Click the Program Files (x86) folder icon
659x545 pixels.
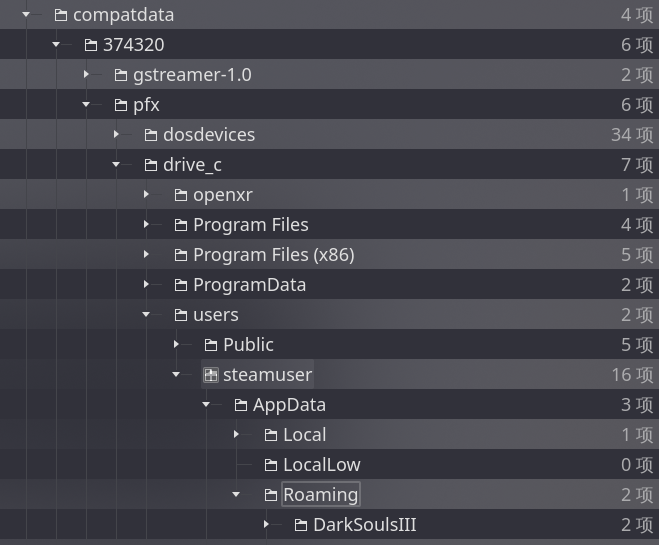coord(181,255)
